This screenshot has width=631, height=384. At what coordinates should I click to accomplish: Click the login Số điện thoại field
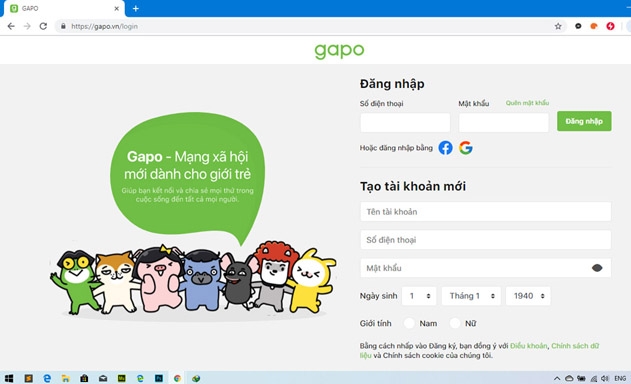[405, 122]
